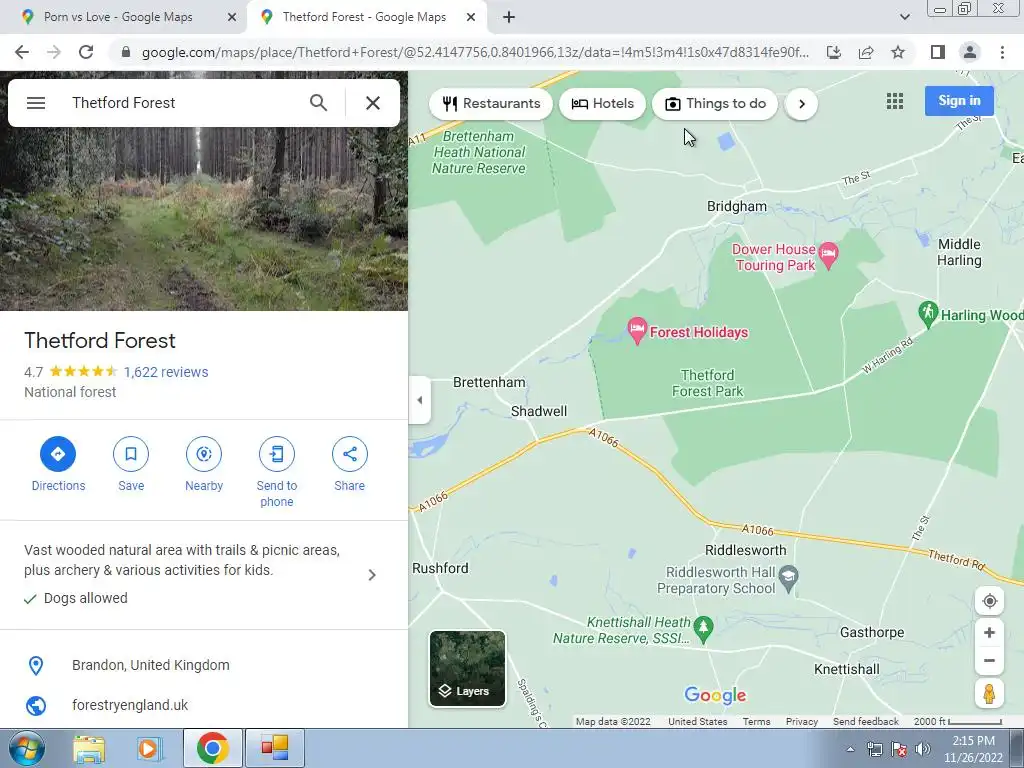Close the Thetford Forest tab

(x=471, y=18)
